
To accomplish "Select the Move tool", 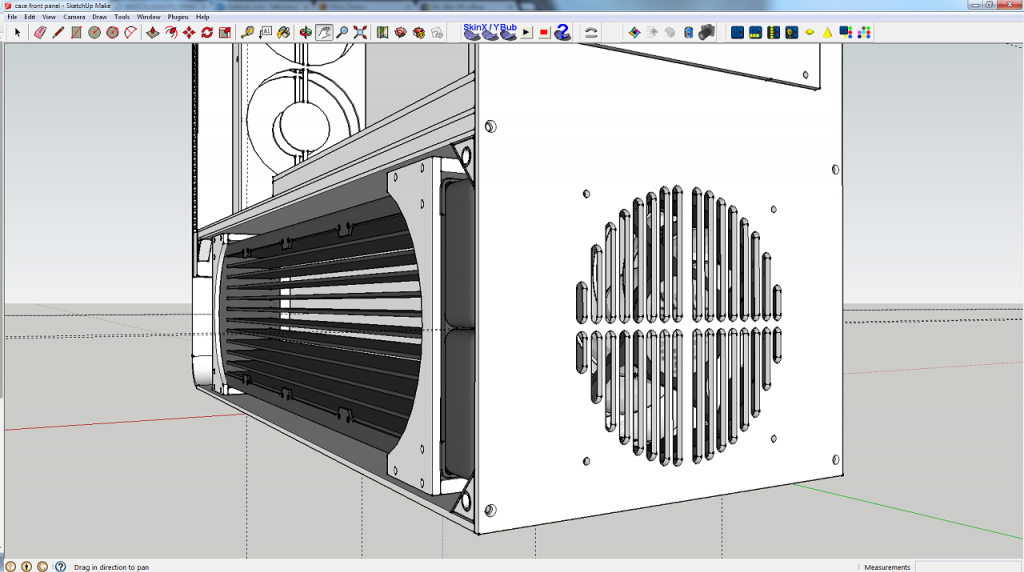I will [188, 32].
